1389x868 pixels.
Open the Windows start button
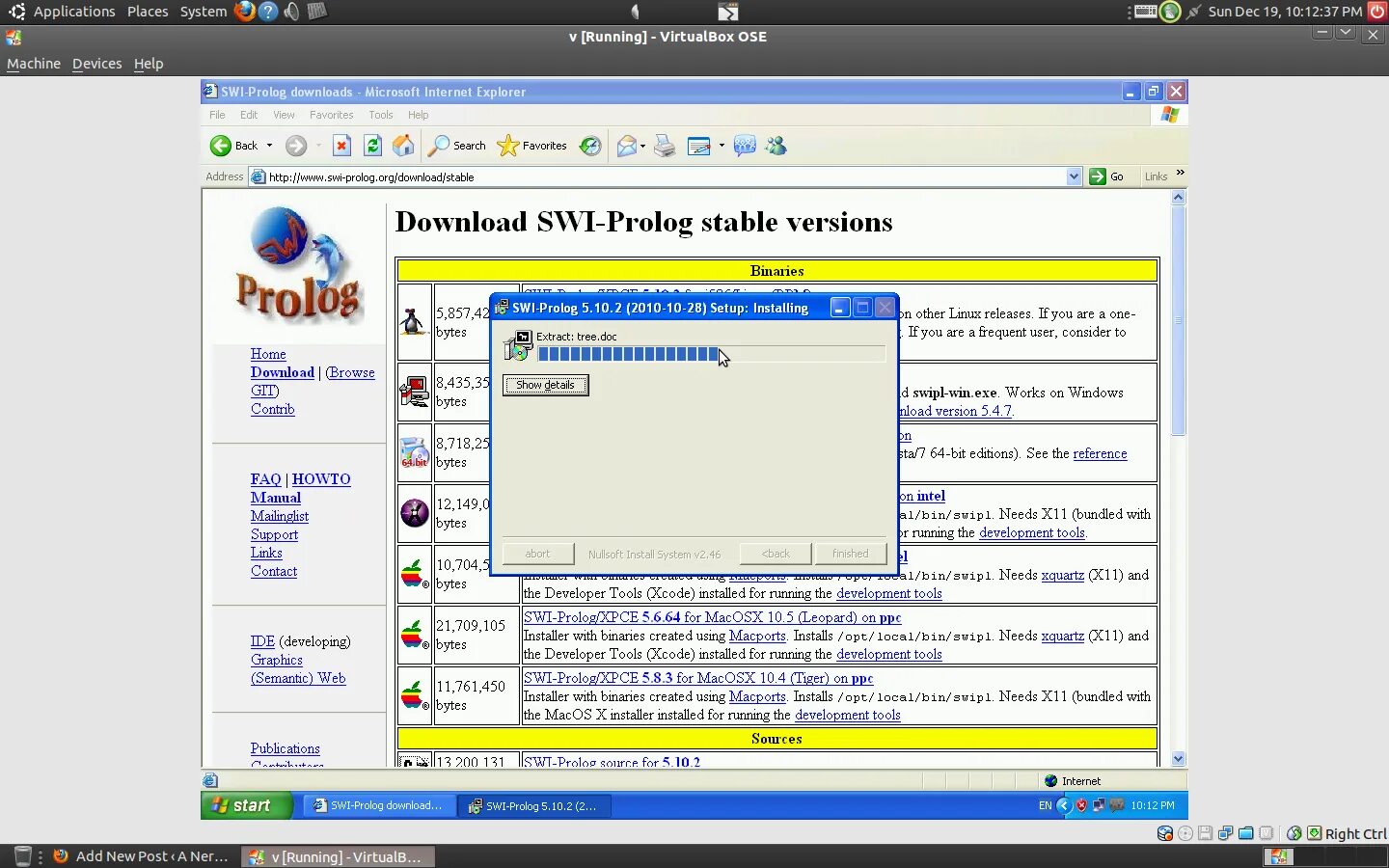[x=245, y=805]
